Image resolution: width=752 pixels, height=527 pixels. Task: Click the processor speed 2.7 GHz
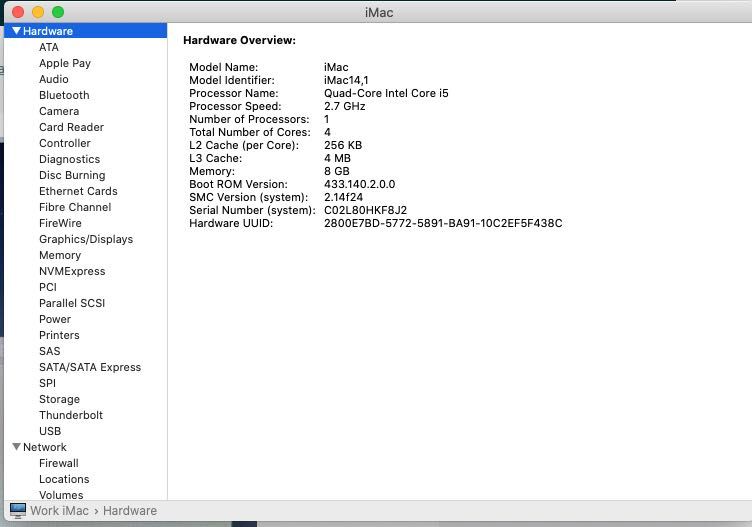click(x=345, y=106)
